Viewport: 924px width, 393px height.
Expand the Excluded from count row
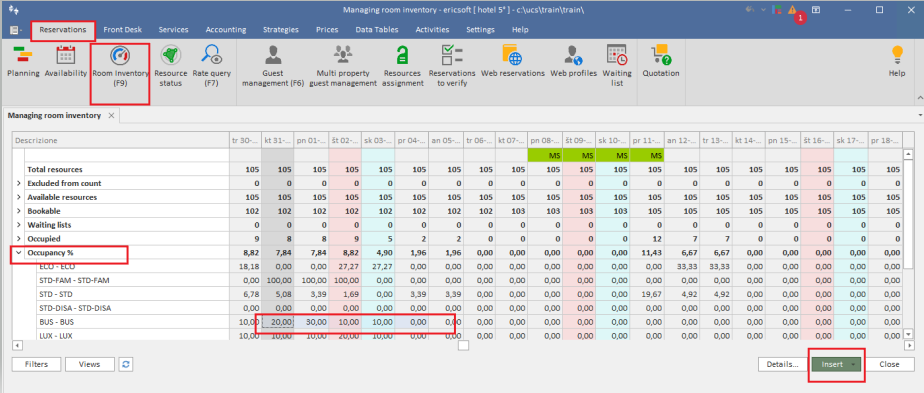pyautogui.click(x=18, y=183)
